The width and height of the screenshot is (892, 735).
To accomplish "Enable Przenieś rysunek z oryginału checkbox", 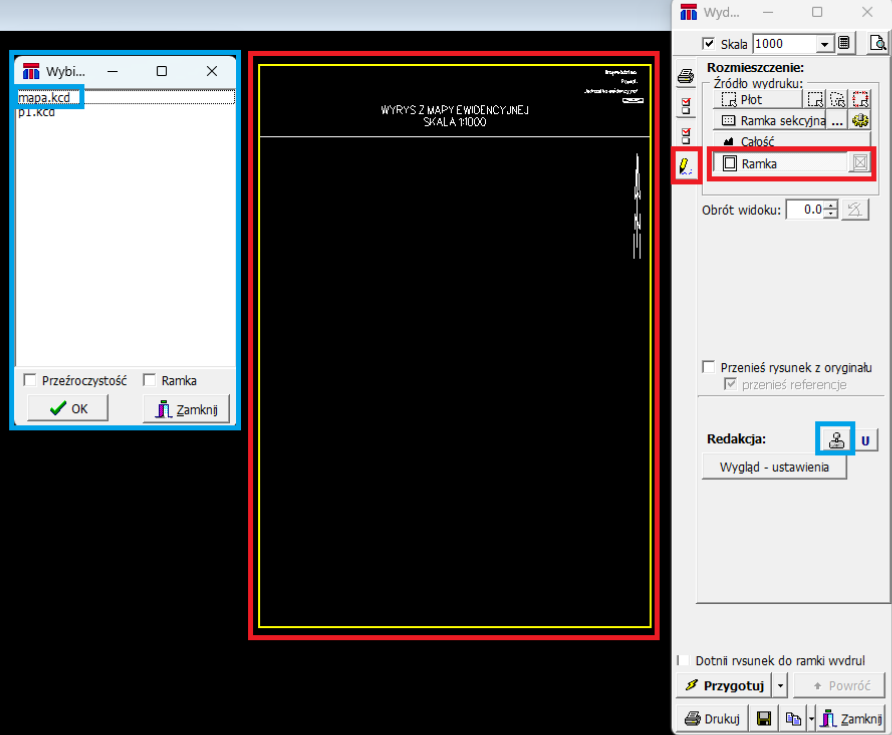I will pyautogui.click(x=709, y=367).
